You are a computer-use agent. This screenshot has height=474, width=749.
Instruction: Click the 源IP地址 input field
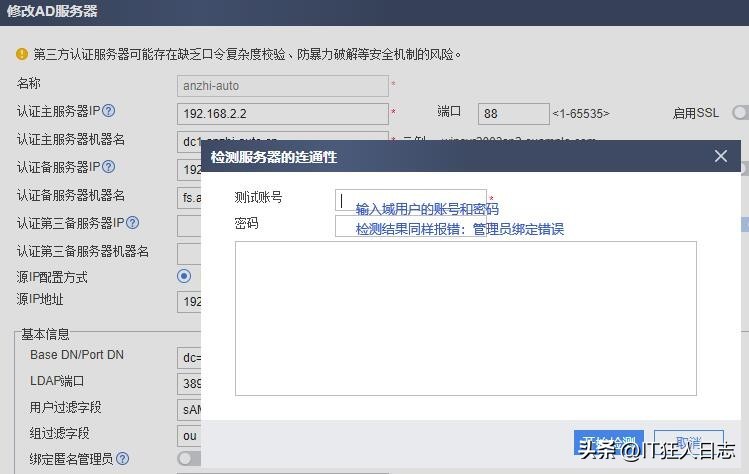189,302
